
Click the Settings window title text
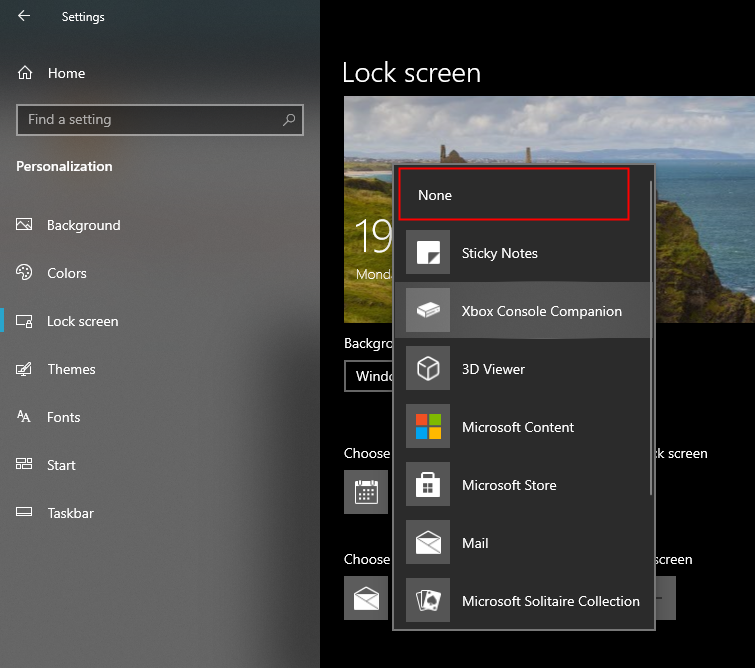(x=83, y=17)
